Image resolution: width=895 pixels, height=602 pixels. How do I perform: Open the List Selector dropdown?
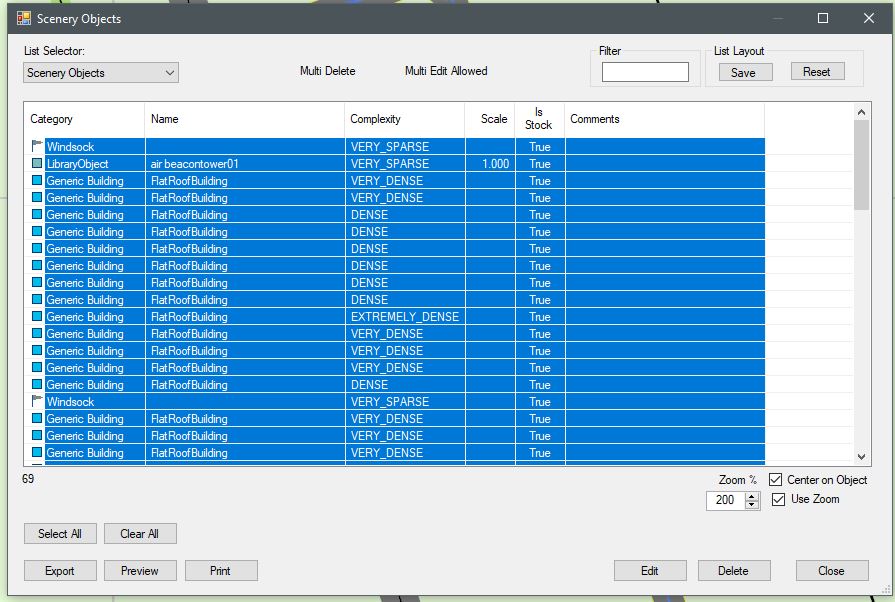point(101,72)
